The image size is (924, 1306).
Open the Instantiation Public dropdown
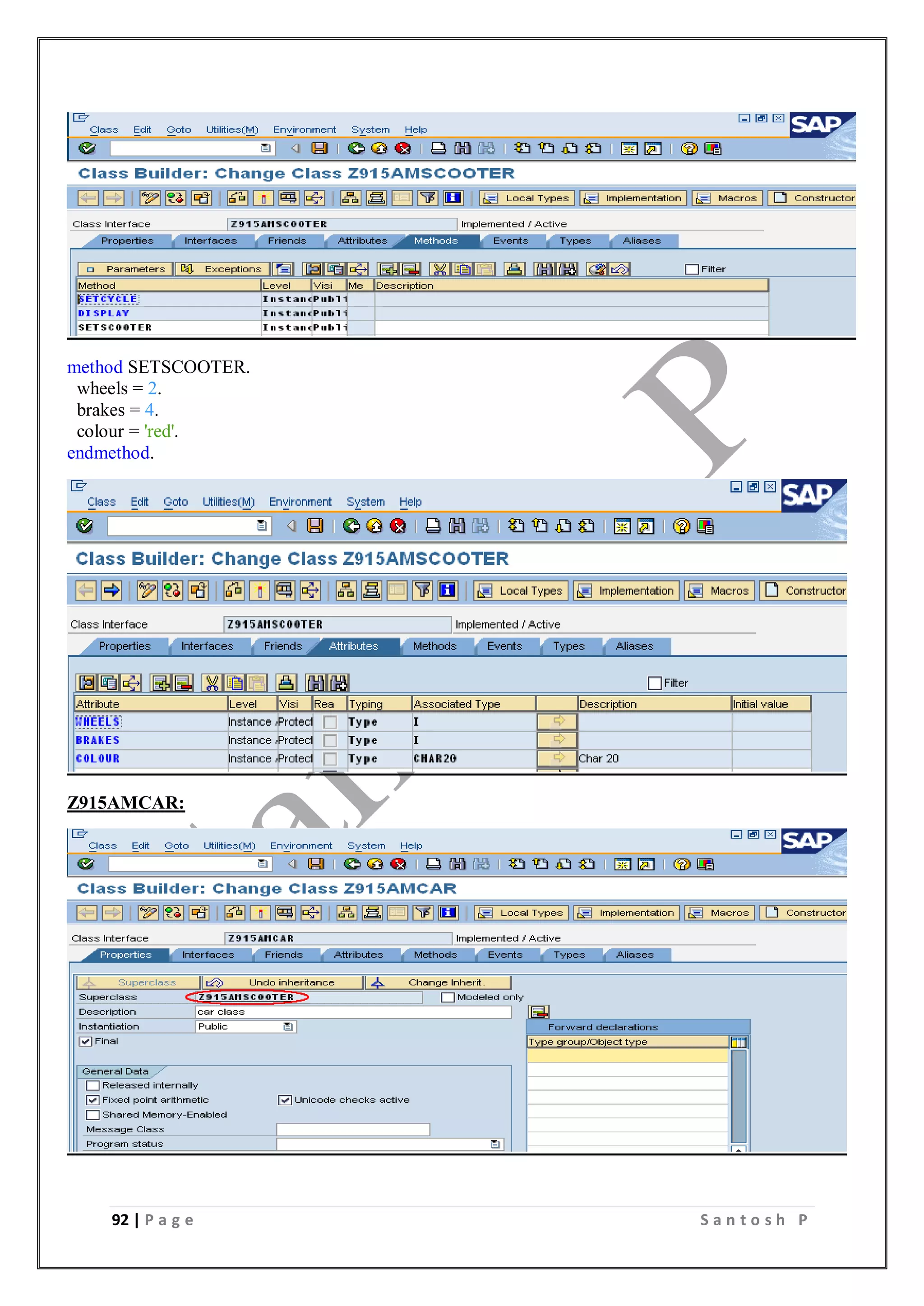[x=288, y=1027]
